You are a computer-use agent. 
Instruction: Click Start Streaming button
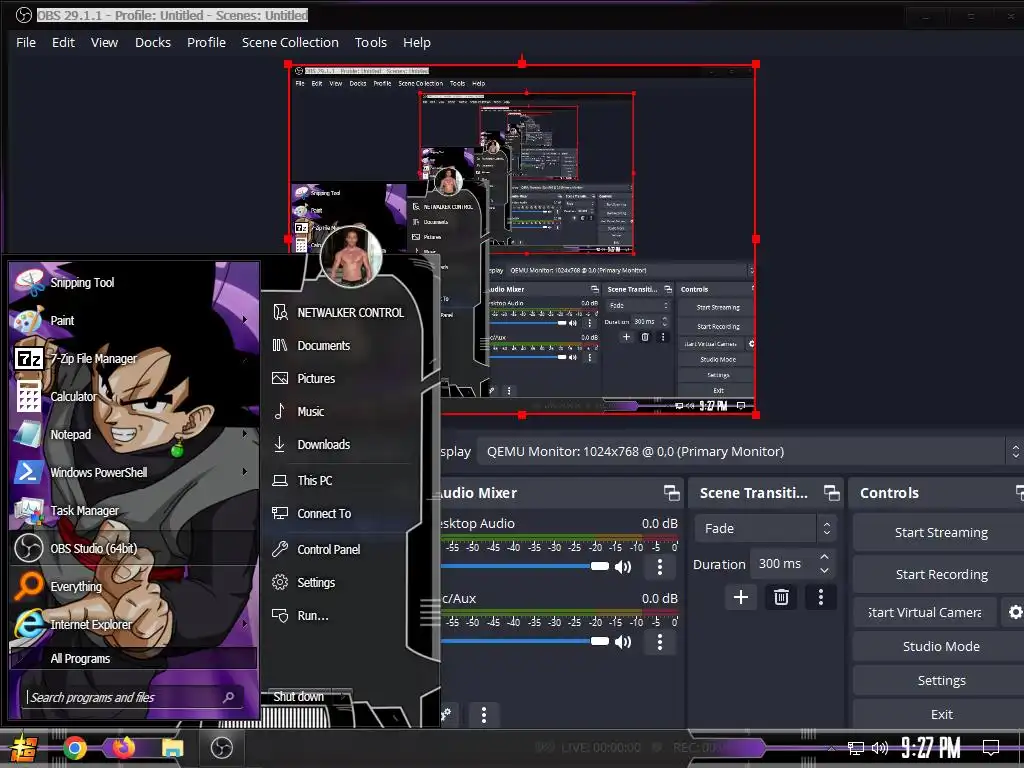[940, 532]
